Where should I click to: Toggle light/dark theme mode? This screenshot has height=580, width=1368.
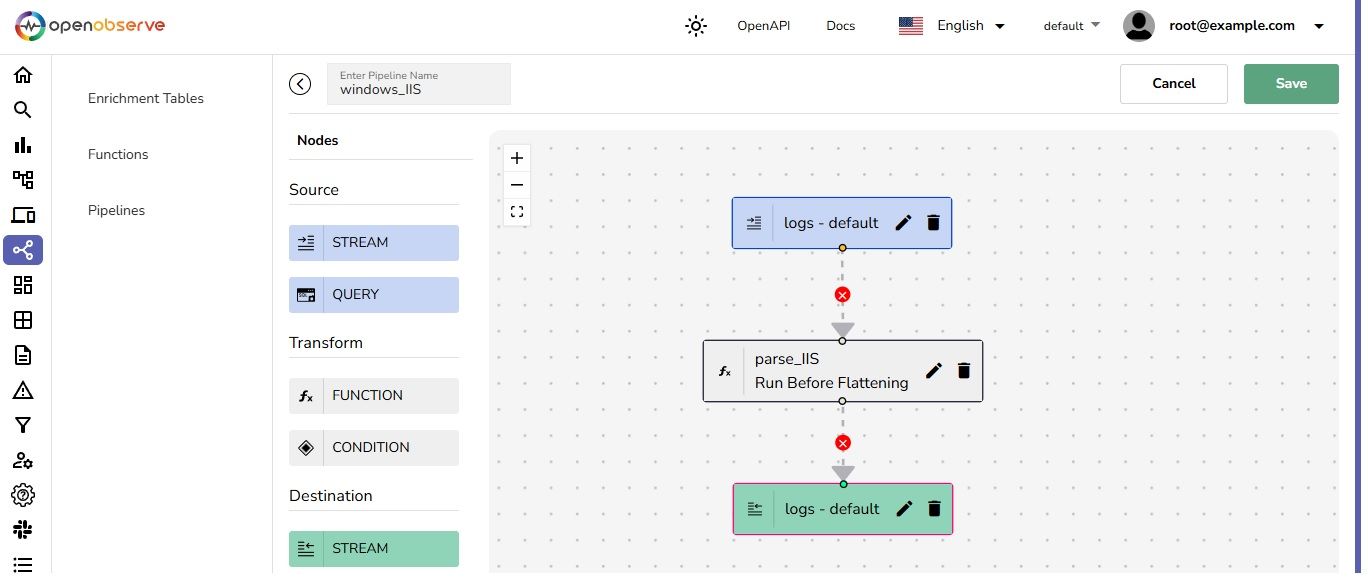coord(696,26)
